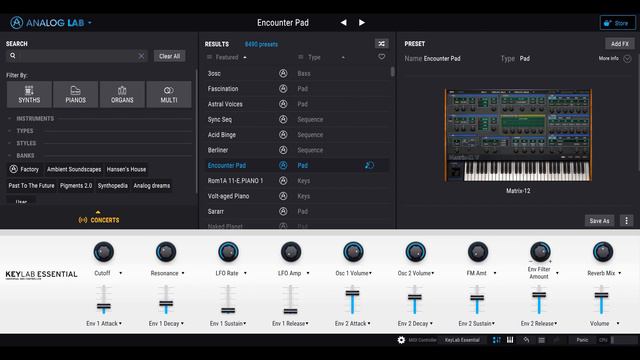Open settings gear in status bar

pyautogui.click(x=401, y=340)
